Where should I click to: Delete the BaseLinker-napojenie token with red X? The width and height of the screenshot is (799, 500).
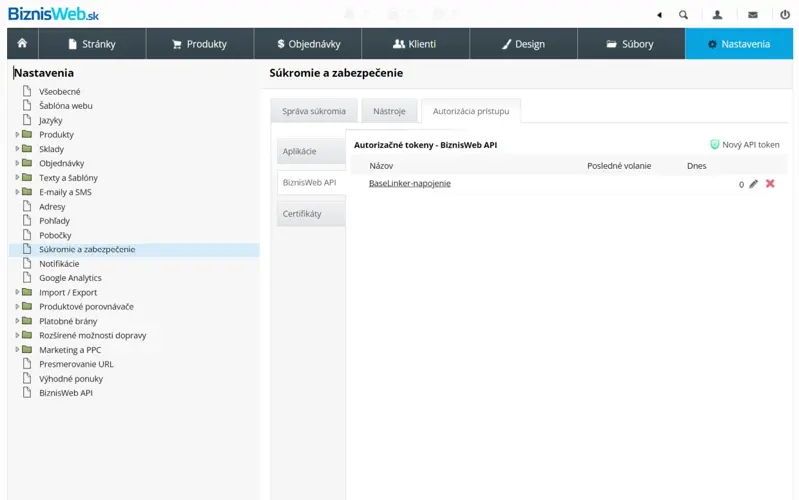(x=770, y=183)
